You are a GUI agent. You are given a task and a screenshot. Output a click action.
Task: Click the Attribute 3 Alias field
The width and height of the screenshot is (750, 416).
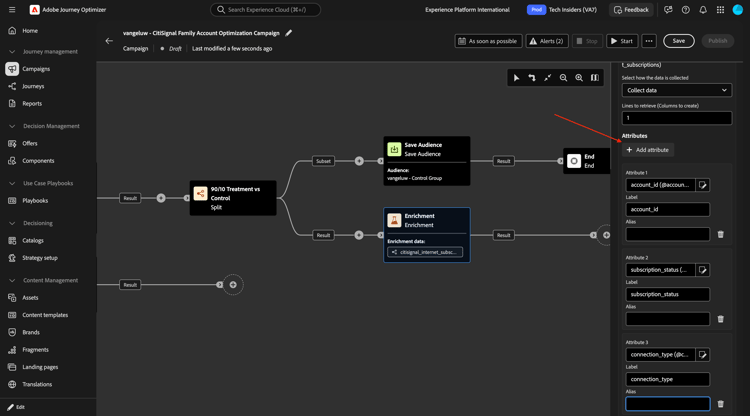click(667, 404)
